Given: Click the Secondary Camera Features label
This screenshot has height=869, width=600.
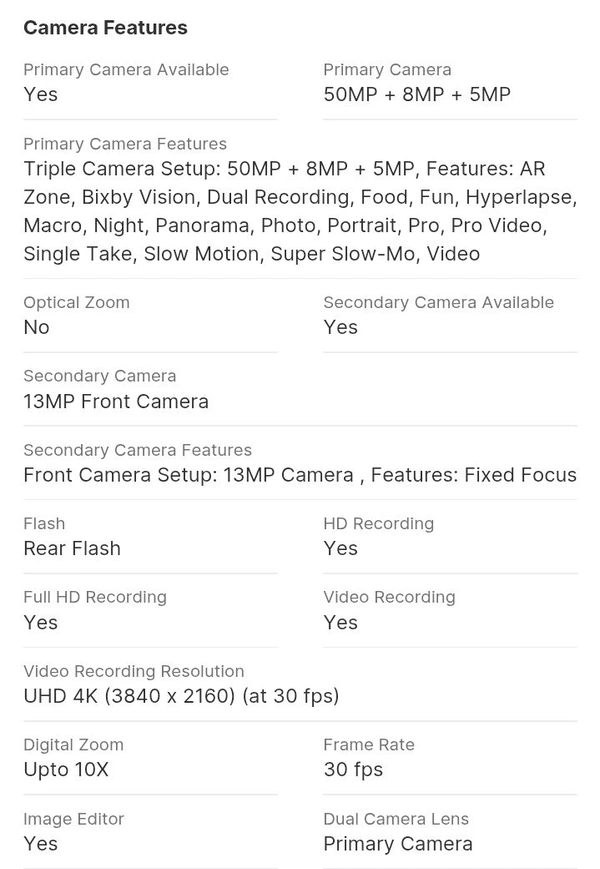Looking at the screenshot, I should (137, 450).
